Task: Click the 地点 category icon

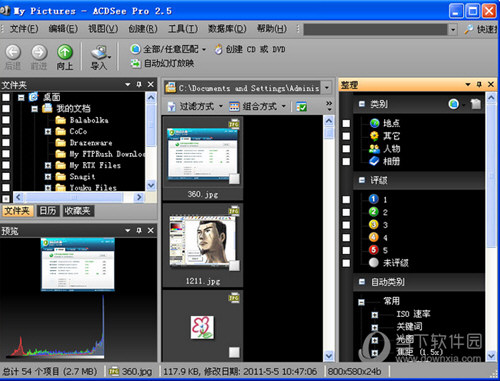Action: point(375,123)
